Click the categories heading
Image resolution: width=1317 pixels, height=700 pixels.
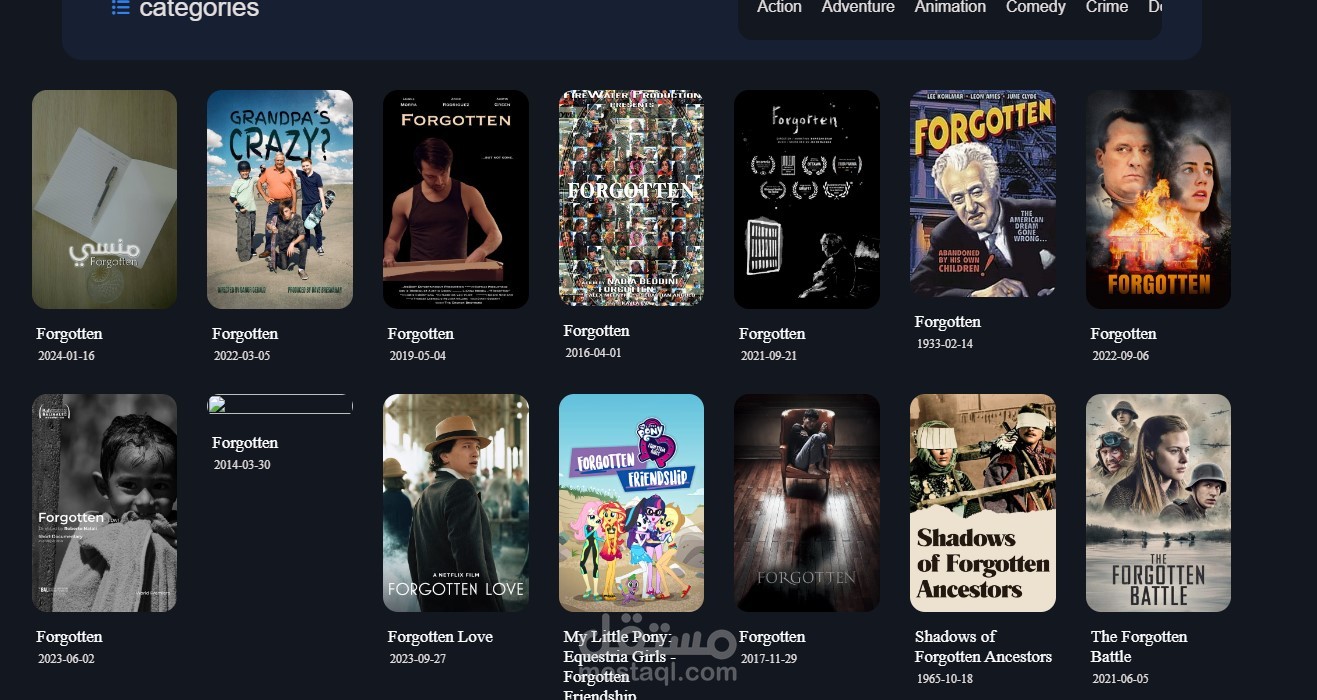199,9
